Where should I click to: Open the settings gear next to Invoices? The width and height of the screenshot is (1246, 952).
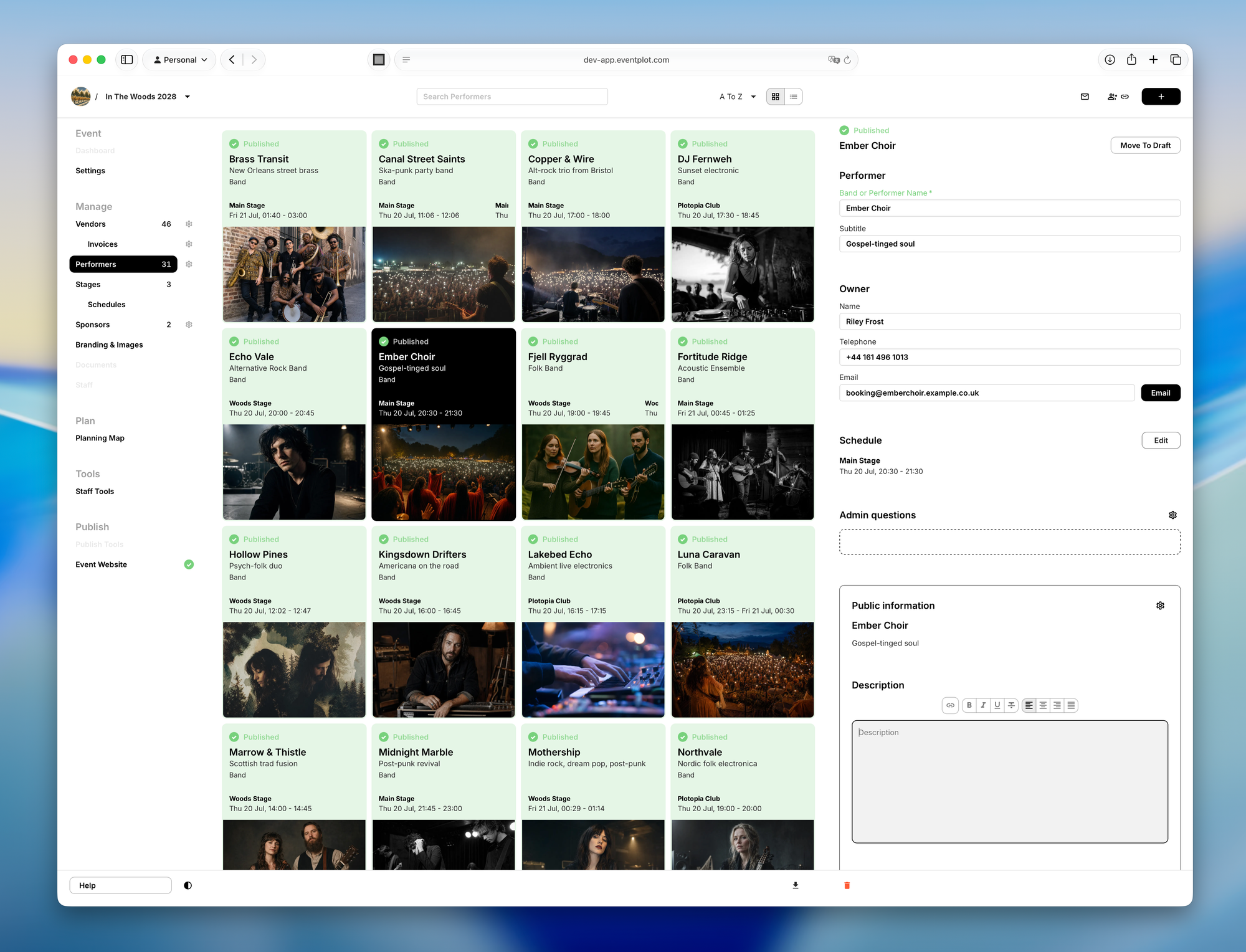point(189,244)
